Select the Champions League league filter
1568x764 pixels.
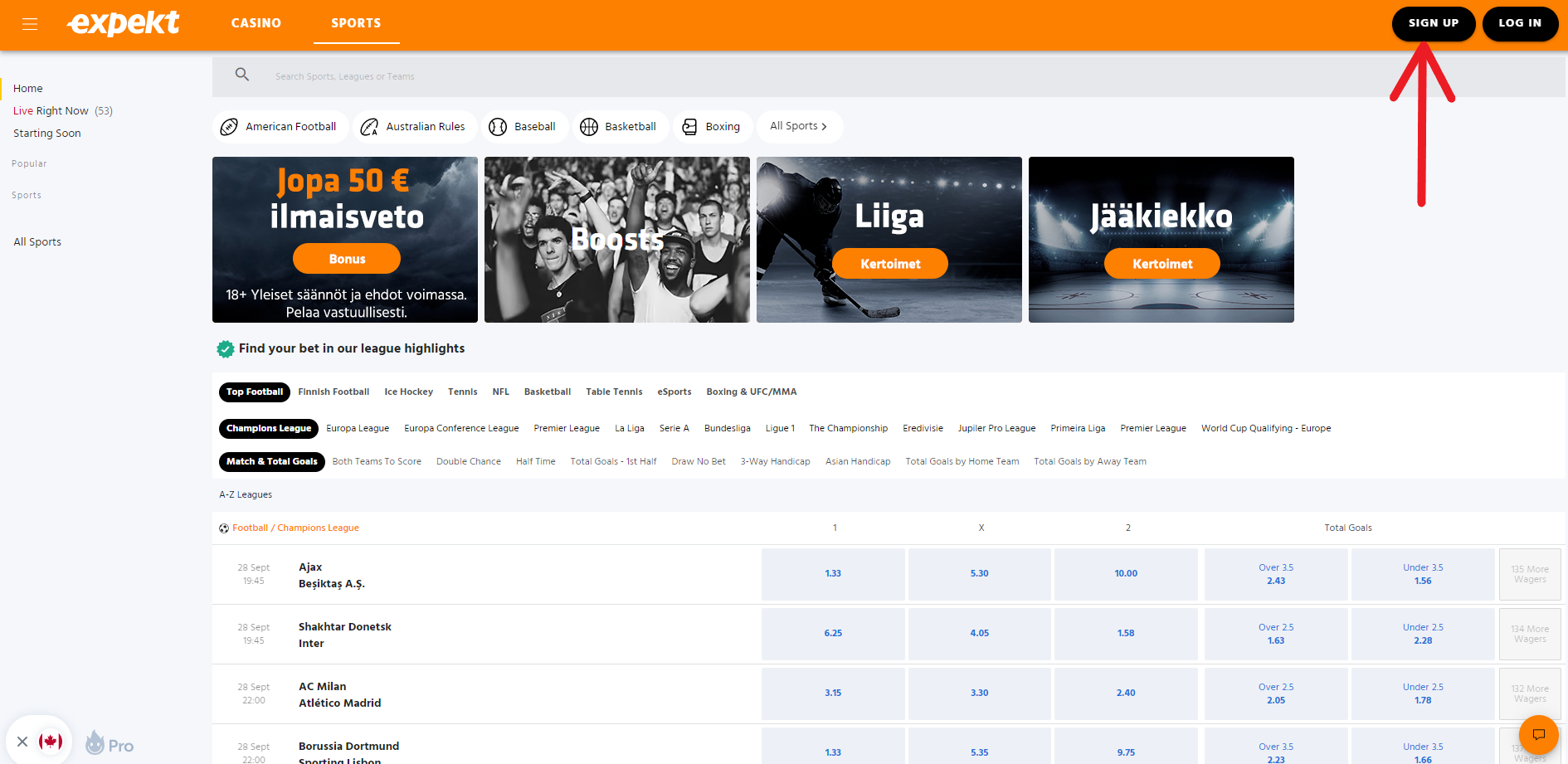(269, 429)
